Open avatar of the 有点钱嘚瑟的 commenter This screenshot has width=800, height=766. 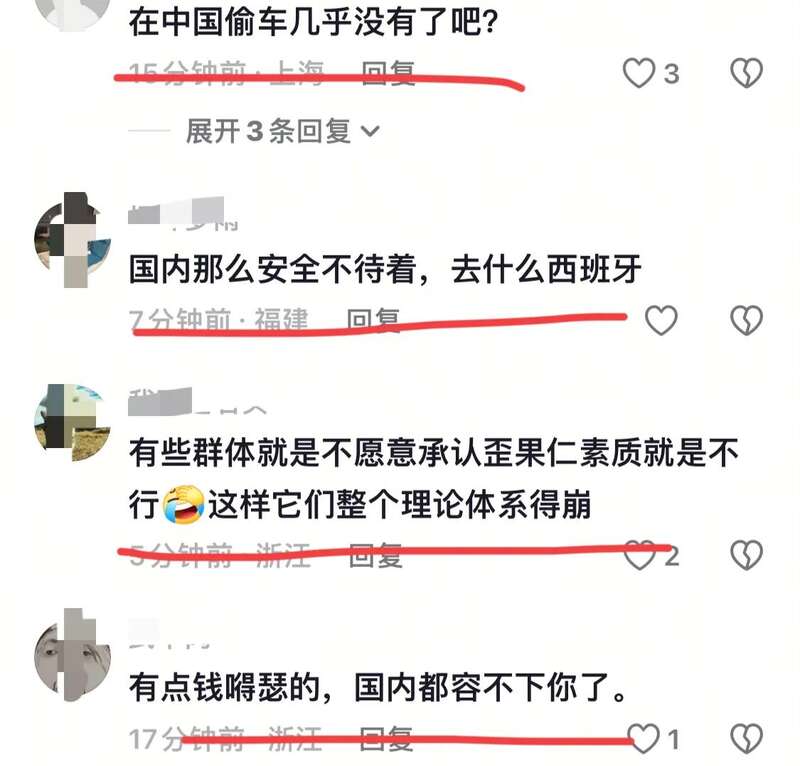[x=72, y=654]
